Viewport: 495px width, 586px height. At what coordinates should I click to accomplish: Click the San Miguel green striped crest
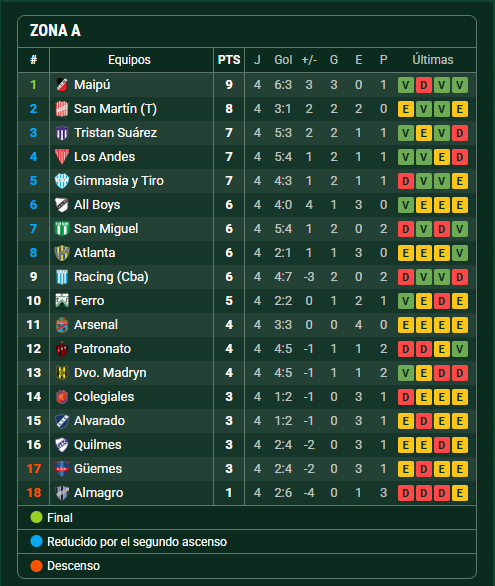[62, 229]
